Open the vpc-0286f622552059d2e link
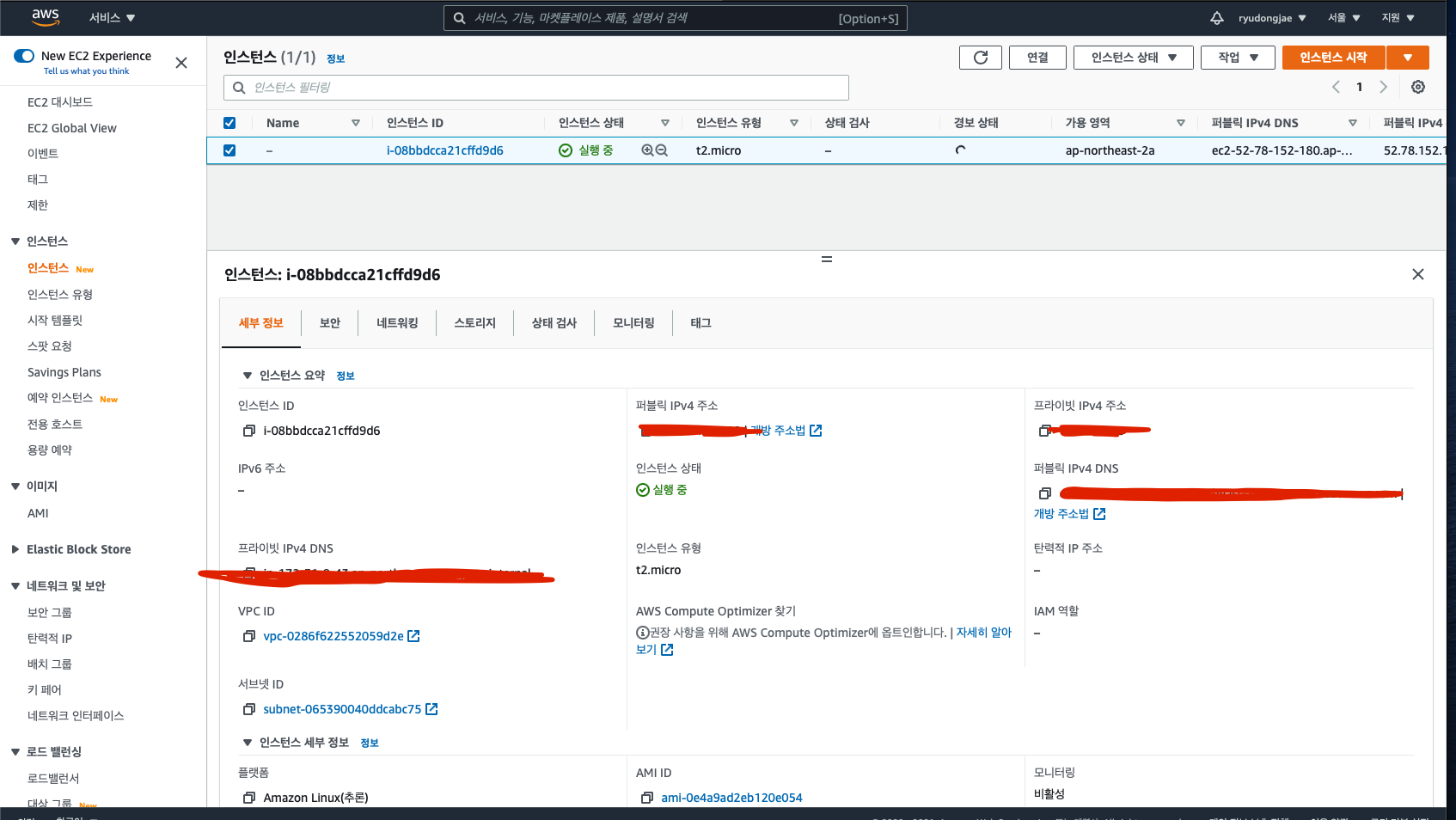 [x=333, y=636]
